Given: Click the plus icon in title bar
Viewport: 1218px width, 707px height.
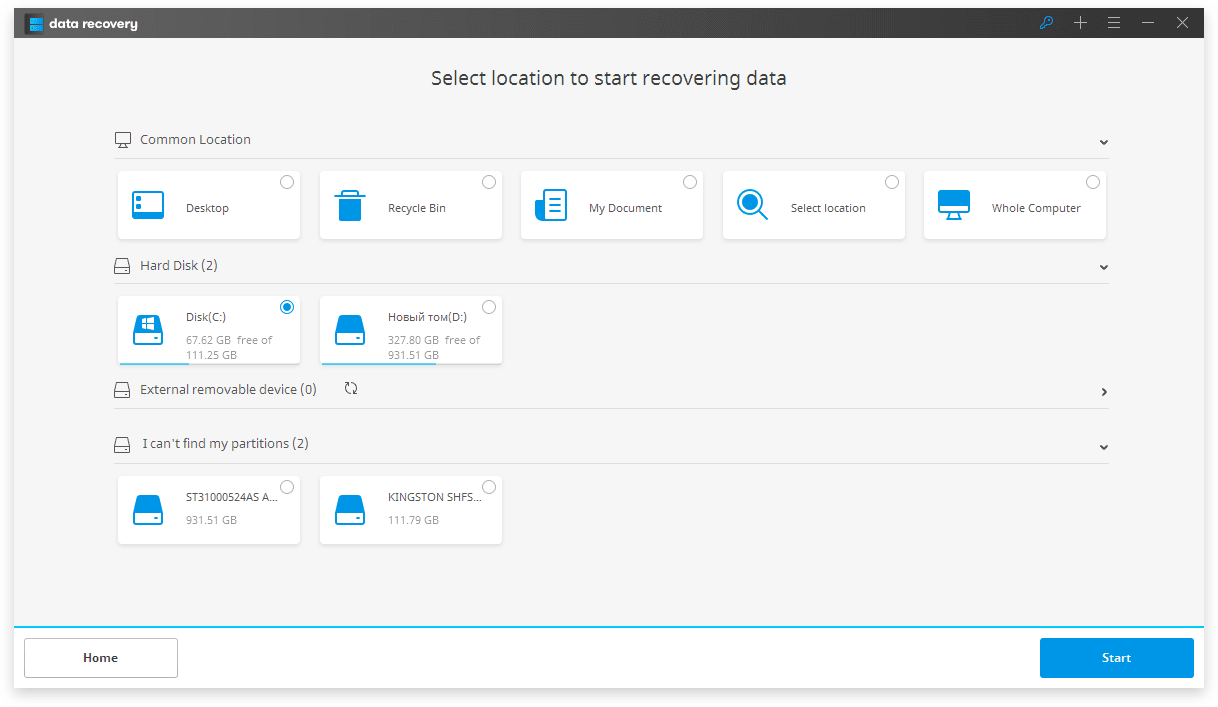Looking at the screenshot, I should pos(1080,23).
